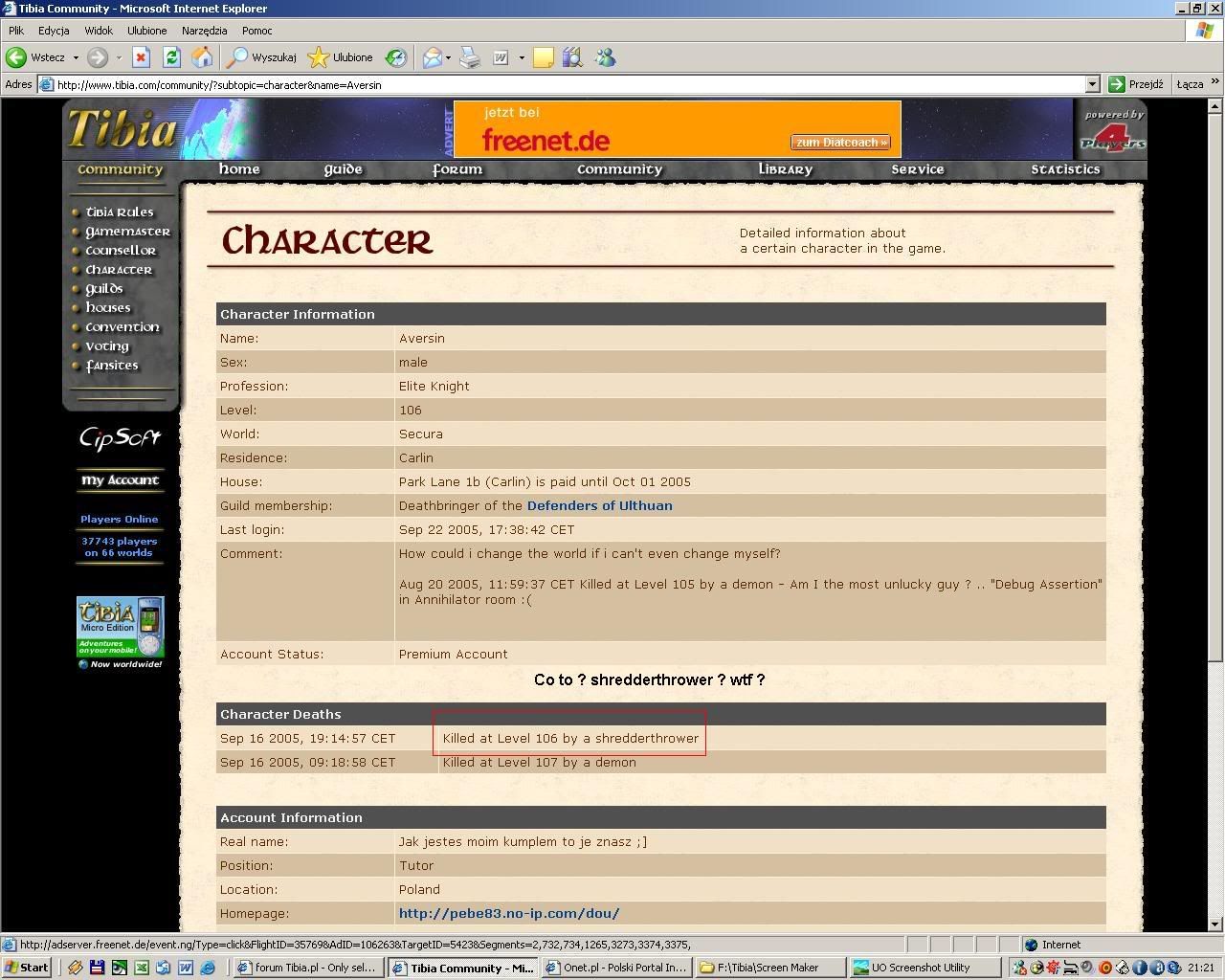Open the forum tab on Tibia site
The height and width of the screenshot is (980, 1225).
click(x=457, y=169)
